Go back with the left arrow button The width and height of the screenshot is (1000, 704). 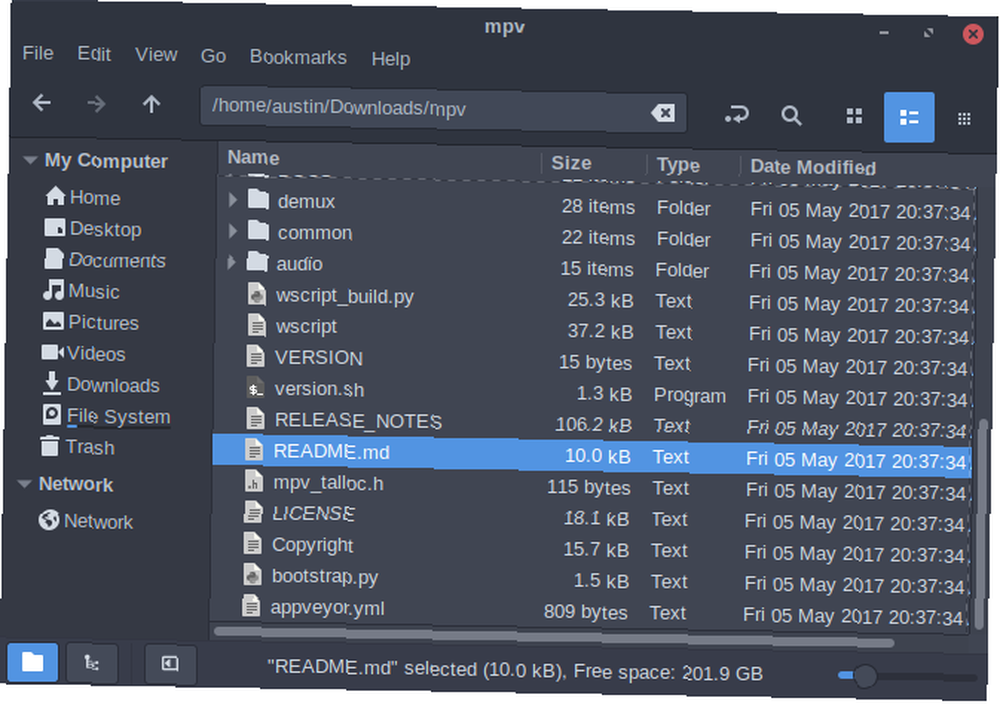pyautogui.click(x=42, y=103)
